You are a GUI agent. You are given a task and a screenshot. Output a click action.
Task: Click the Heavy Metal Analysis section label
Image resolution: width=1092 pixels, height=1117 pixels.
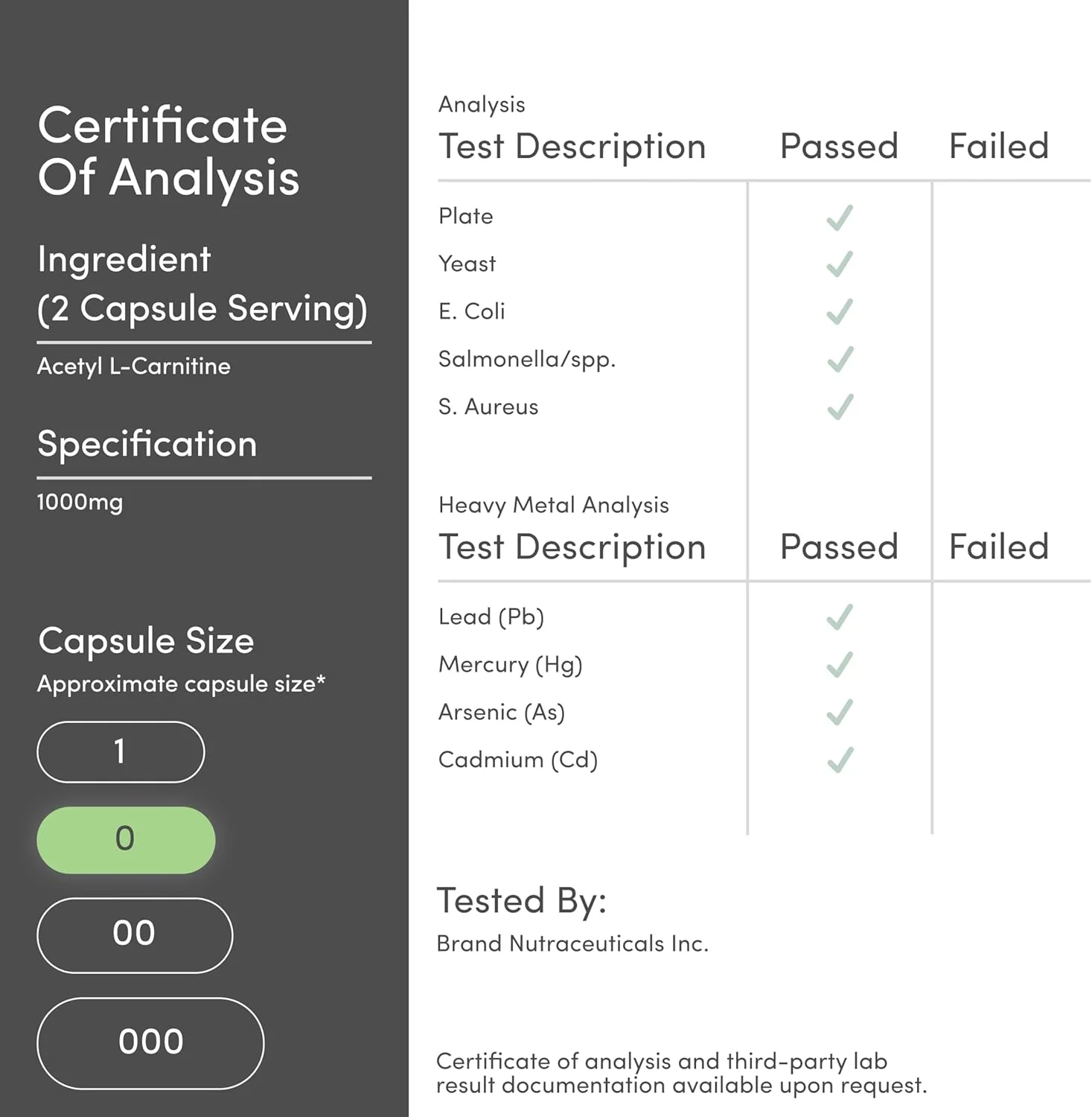coord(553,505)
